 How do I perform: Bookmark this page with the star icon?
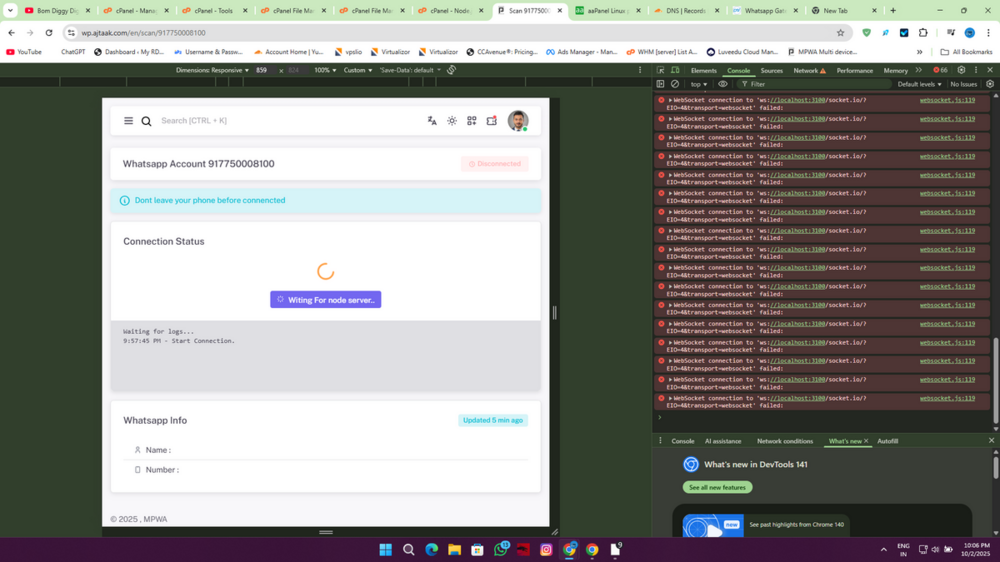point(841,33)
